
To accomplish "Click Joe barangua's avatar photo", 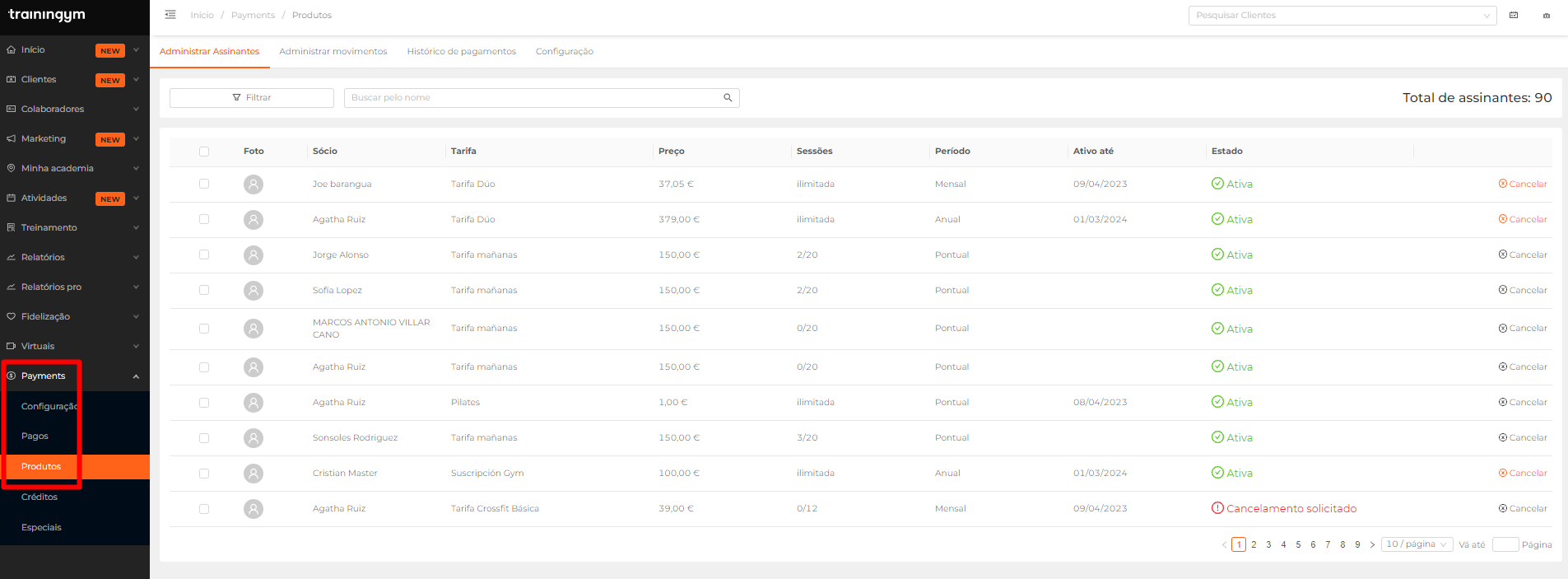I will [254, 184].
